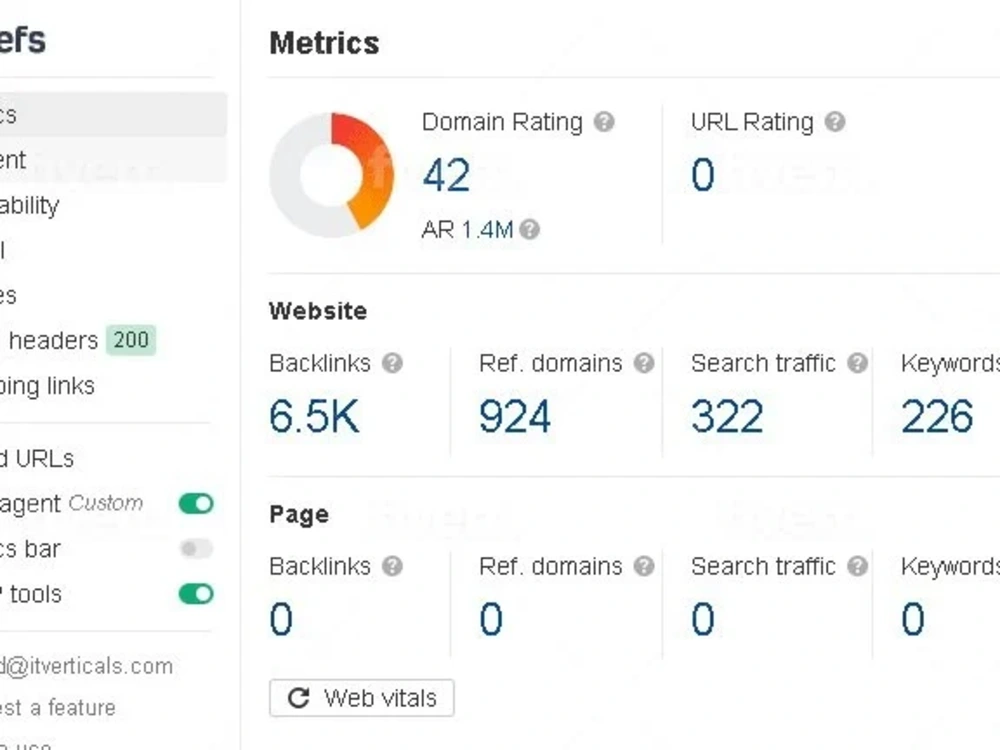Screen dimensions: 1000x750
Task: Open the URL Rating help icon
Action: coord(835,121)
